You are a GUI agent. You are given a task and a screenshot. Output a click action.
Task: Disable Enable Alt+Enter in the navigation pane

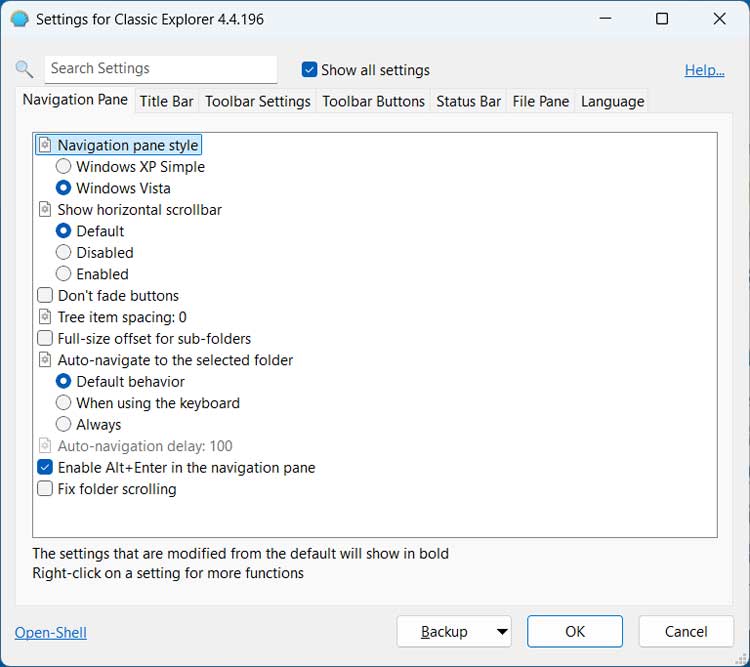pos(45,467)
